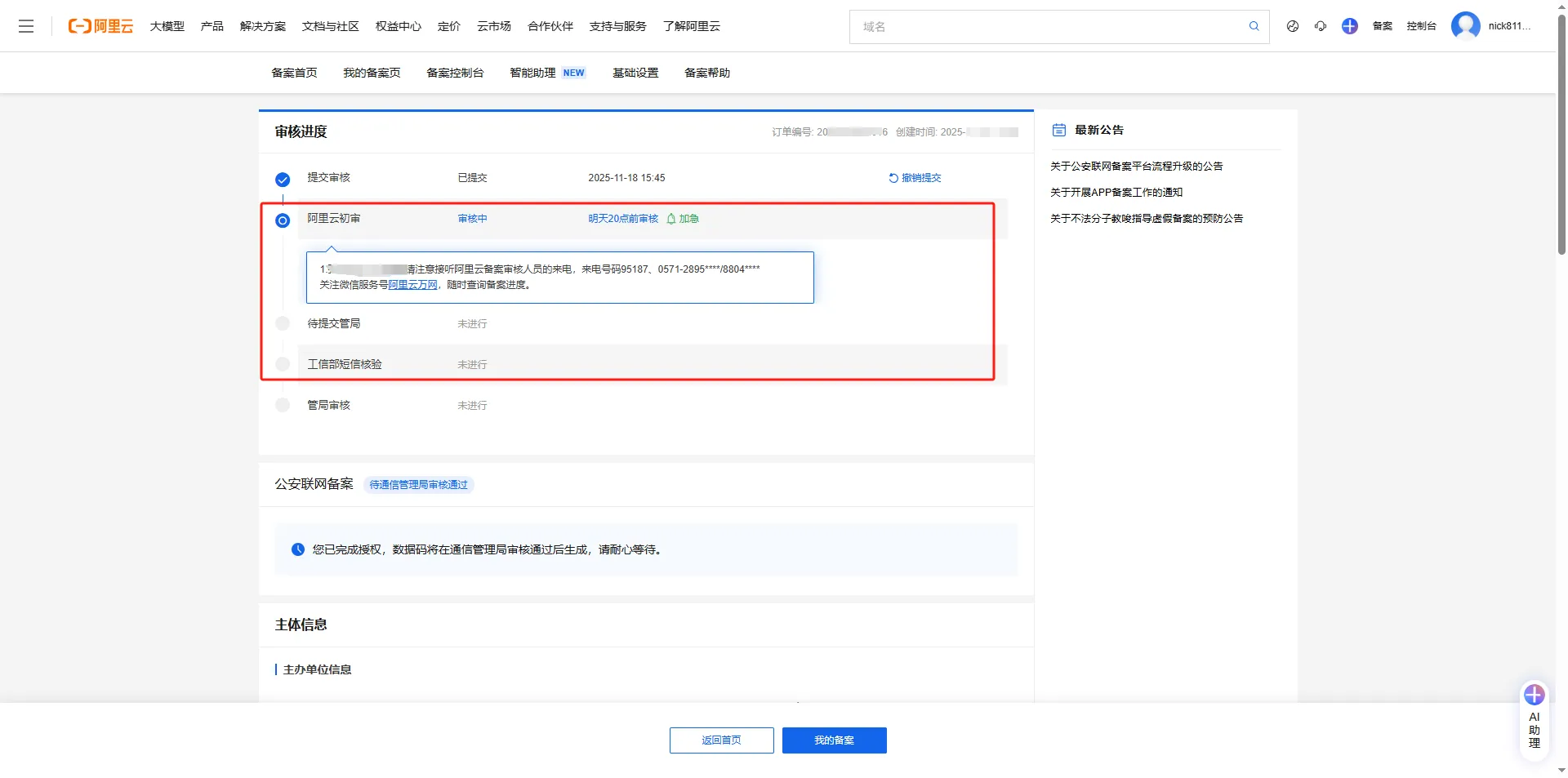
Task: Open the hamburger menu icon
Action: [x=26, y=26]
